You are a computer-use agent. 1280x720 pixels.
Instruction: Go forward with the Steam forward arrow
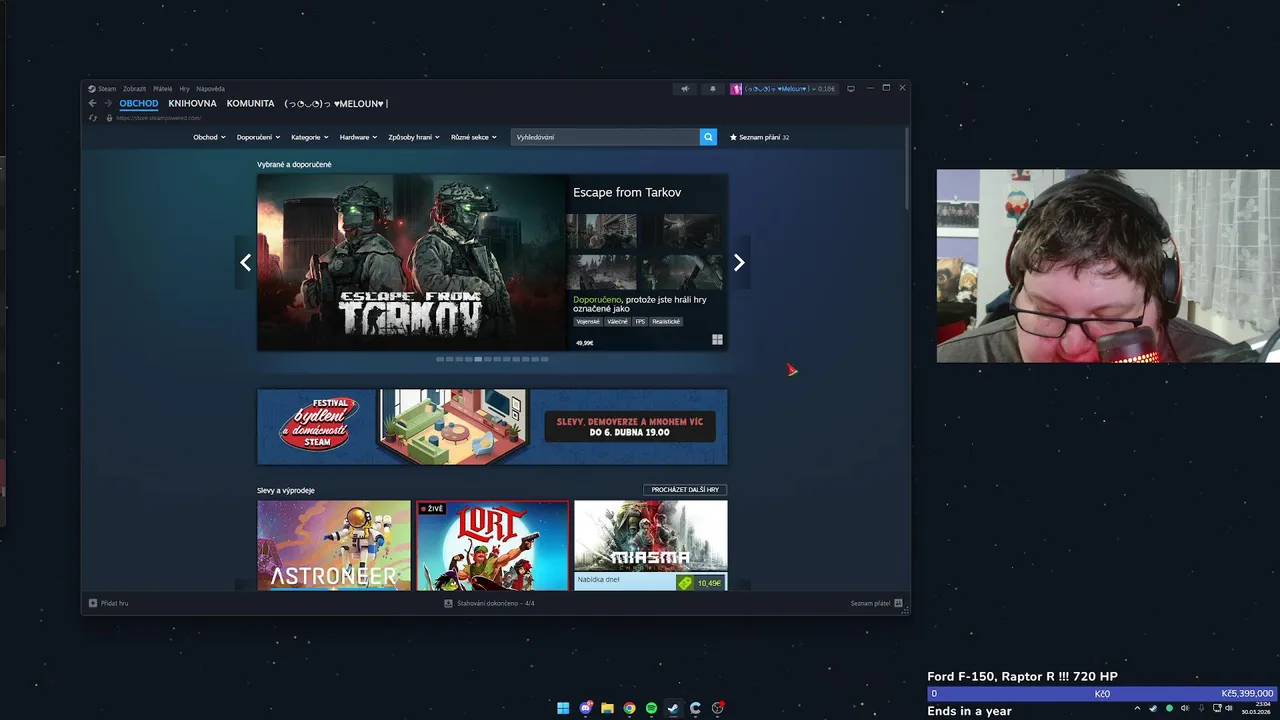click(108, 103)
